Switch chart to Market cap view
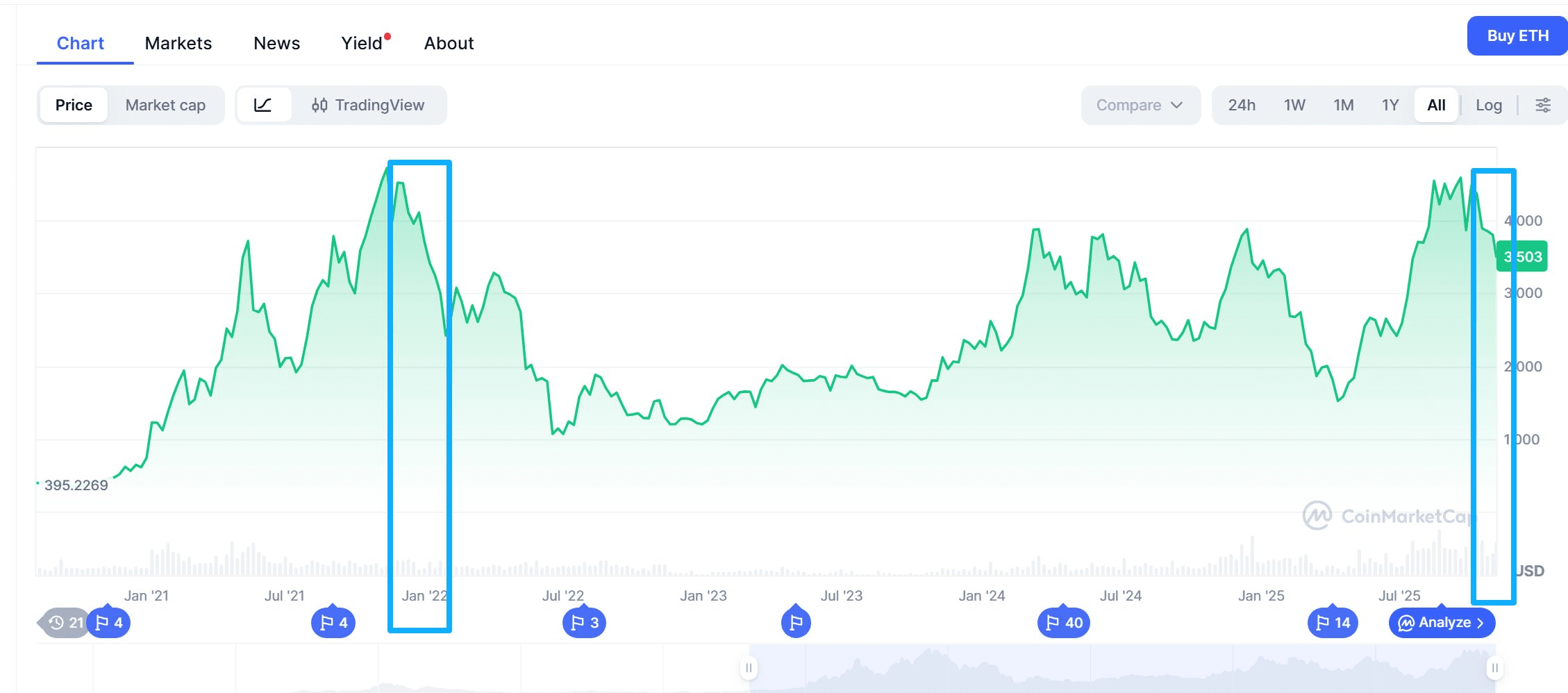1568x693 pixels. tap(165, 105)
